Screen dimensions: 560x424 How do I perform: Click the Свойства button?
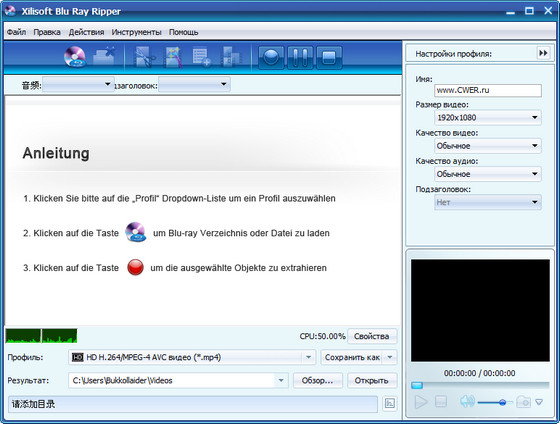[372, 336]
